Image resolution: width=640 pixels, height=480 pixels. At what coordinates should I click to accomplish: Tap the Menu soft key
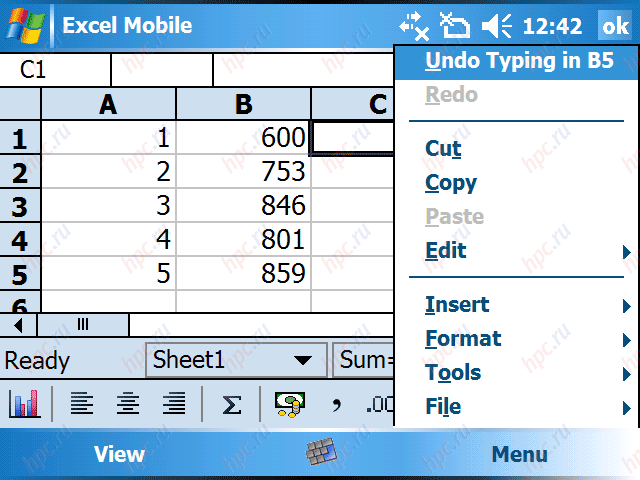[x=519, y=454]
